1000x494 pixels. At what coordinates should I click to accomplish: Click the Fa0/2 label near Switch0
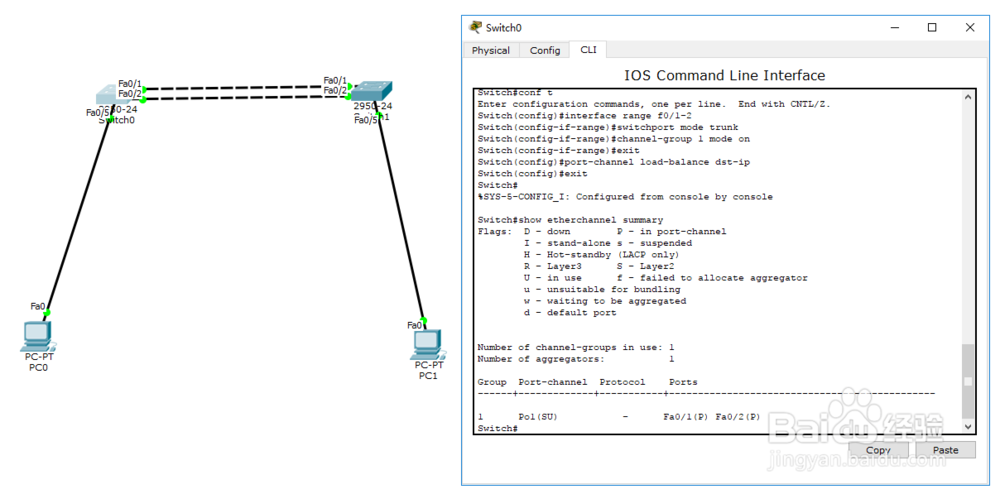130,93
